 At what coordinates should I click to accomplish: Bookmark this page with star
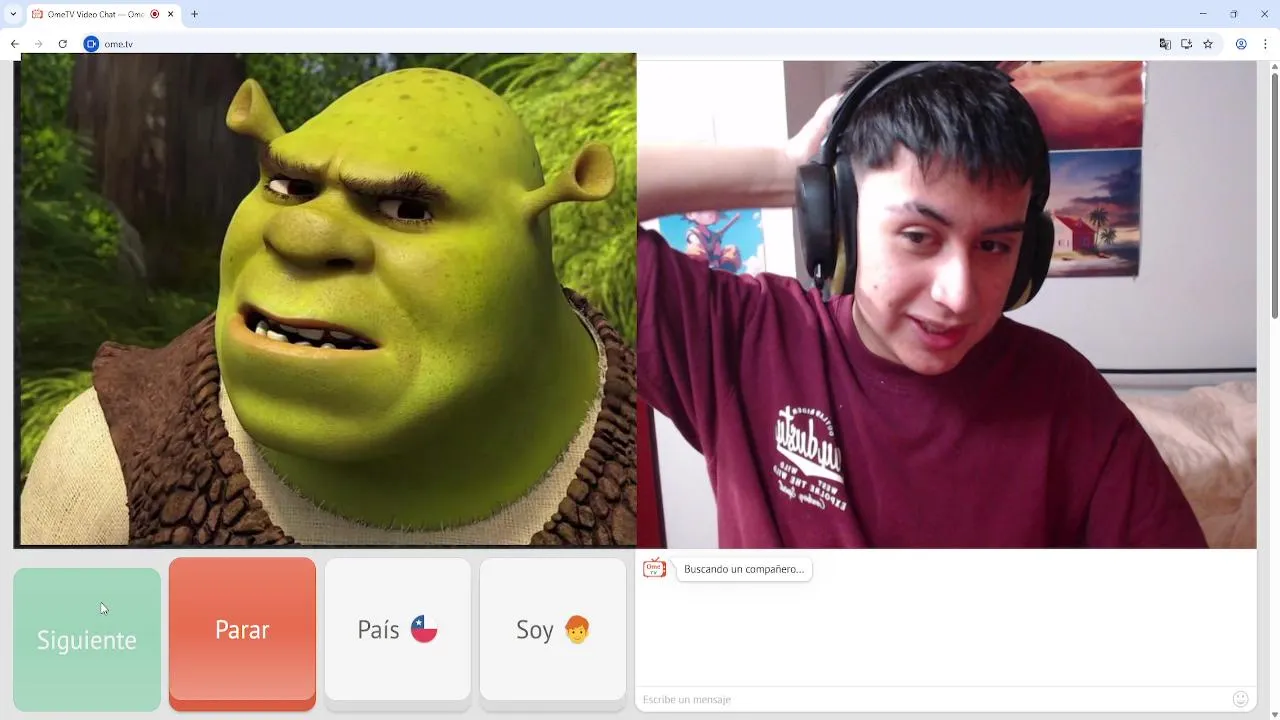1208,44
